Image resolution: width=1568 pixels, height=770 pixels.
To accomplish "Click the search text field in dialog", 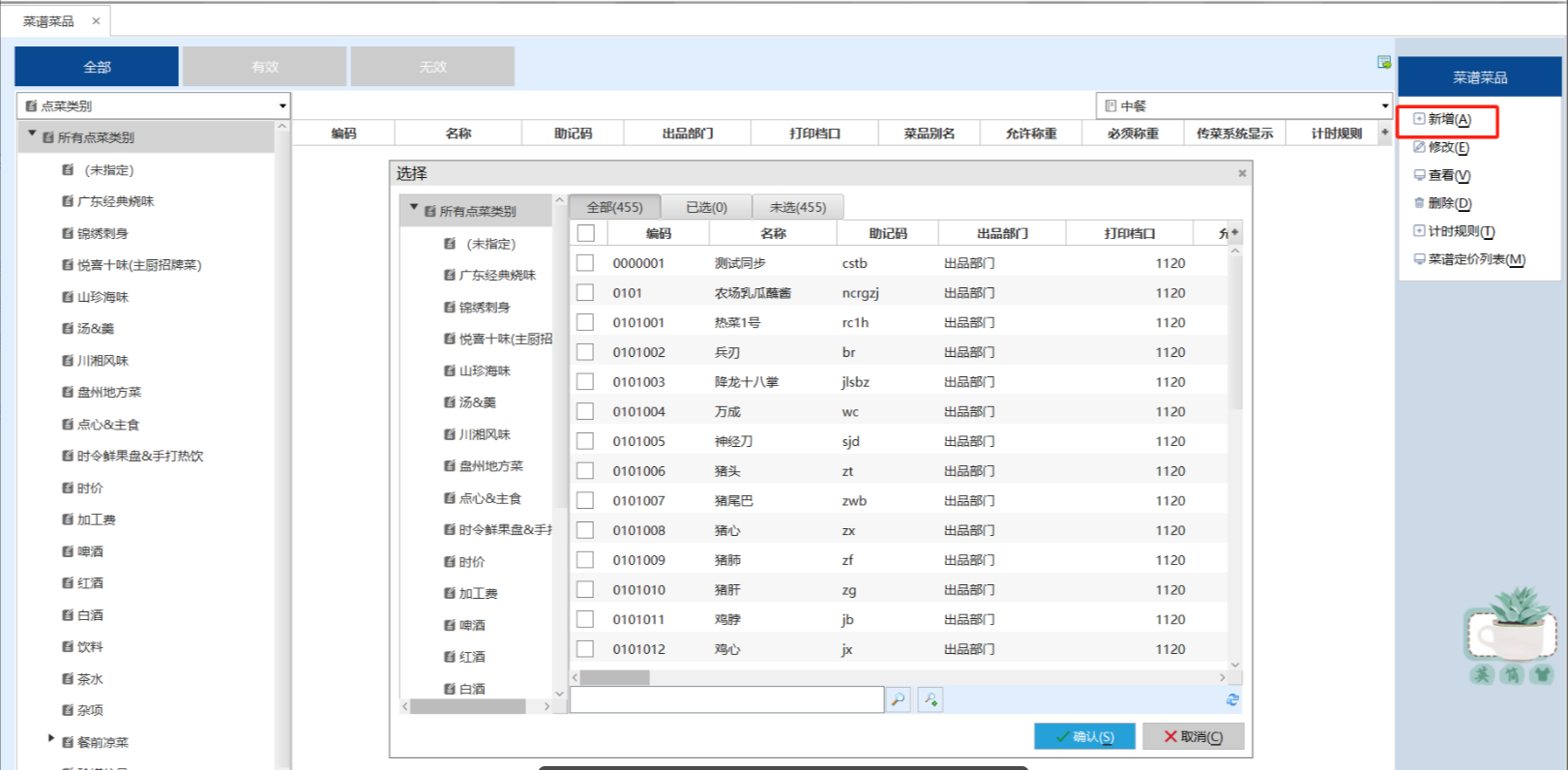I will click(726, 699).
